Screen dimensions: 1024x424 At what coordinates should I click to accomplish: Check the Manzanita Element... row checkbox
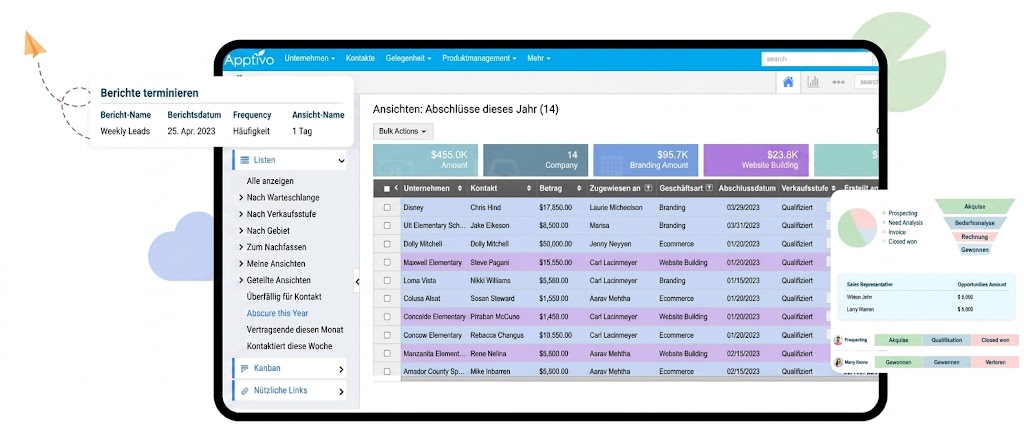[387, 353]
